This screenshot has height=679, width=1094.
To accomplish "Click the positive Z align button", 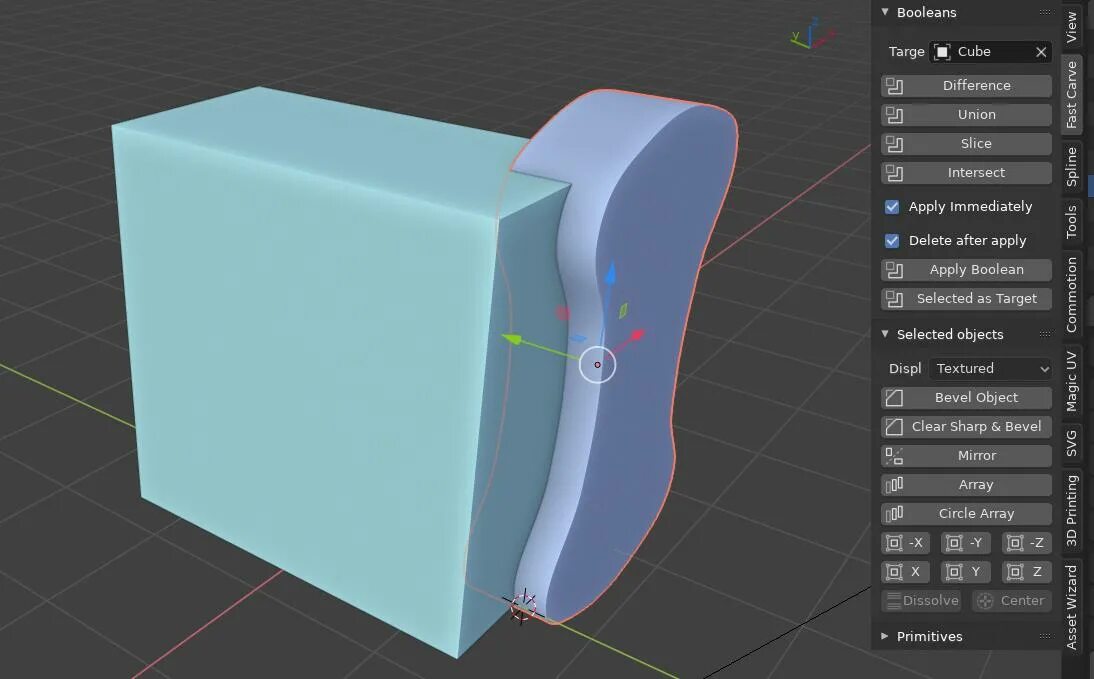I will [x=1027, y=572].
